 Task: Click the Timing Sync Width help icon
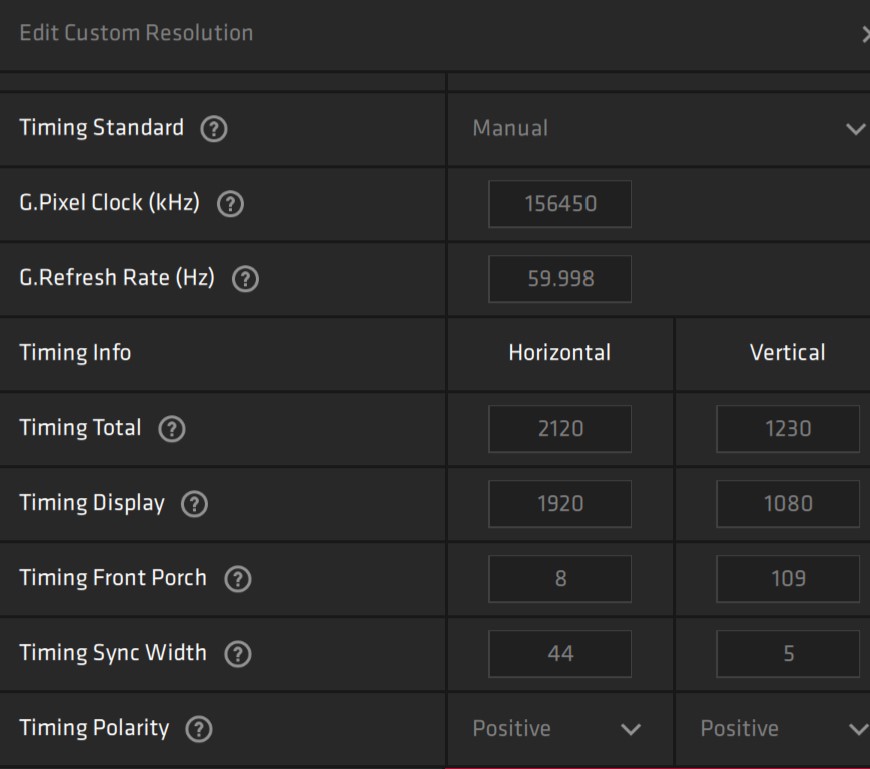coord(236,654)
